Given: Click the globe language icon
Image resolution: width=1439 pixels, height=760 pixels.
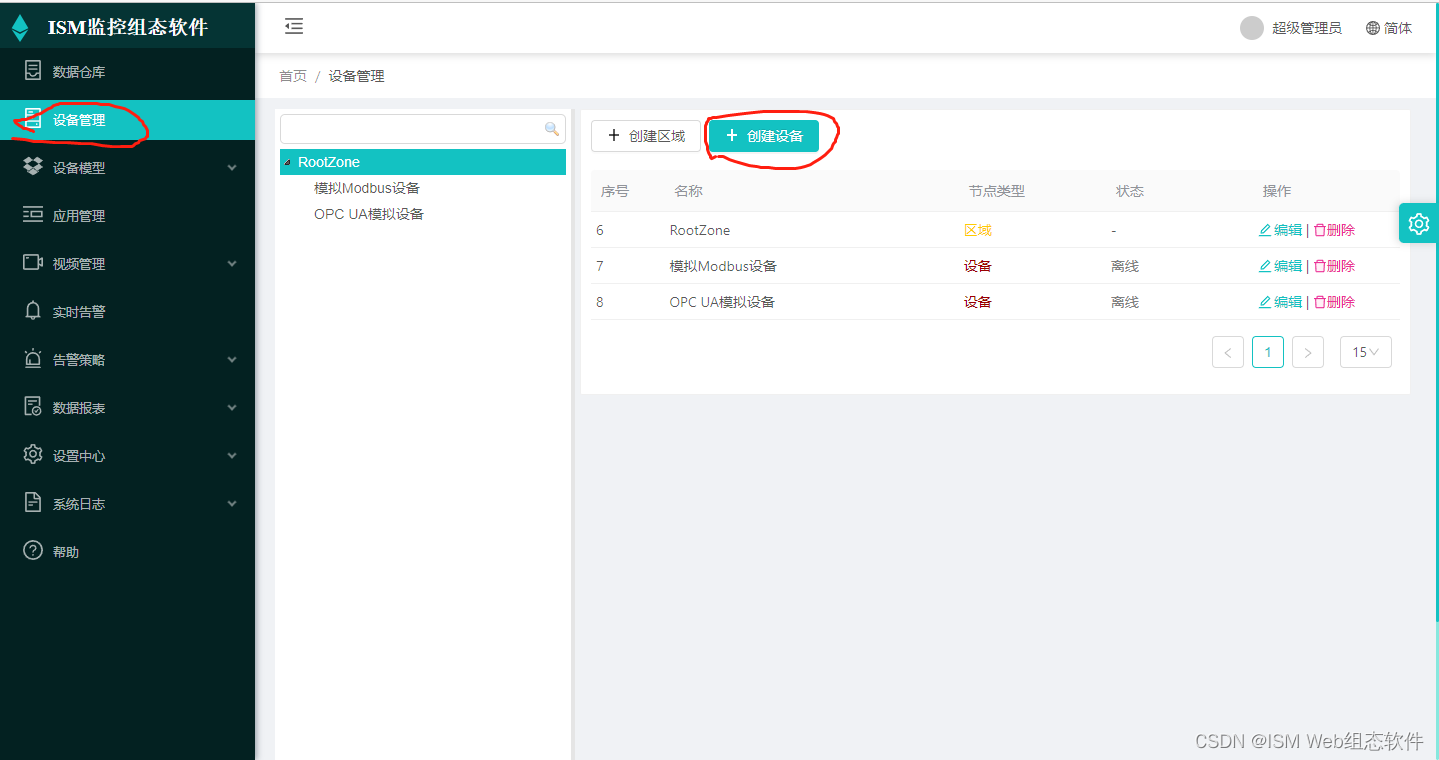Looking at the screenshot, I should coord(1373,28).
